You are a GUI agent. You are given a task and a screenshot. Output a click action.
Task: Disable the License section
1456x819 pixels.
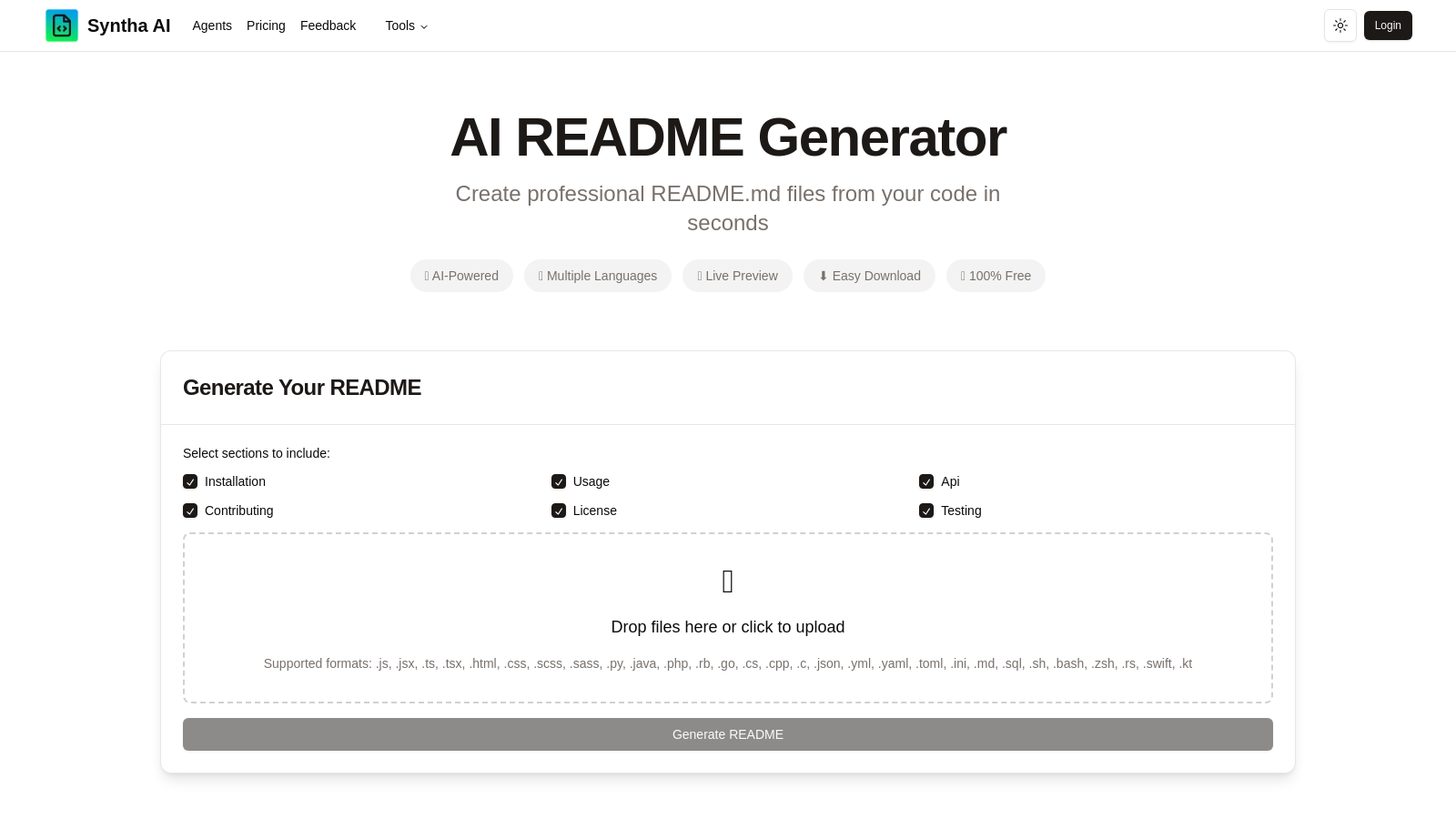559,511
